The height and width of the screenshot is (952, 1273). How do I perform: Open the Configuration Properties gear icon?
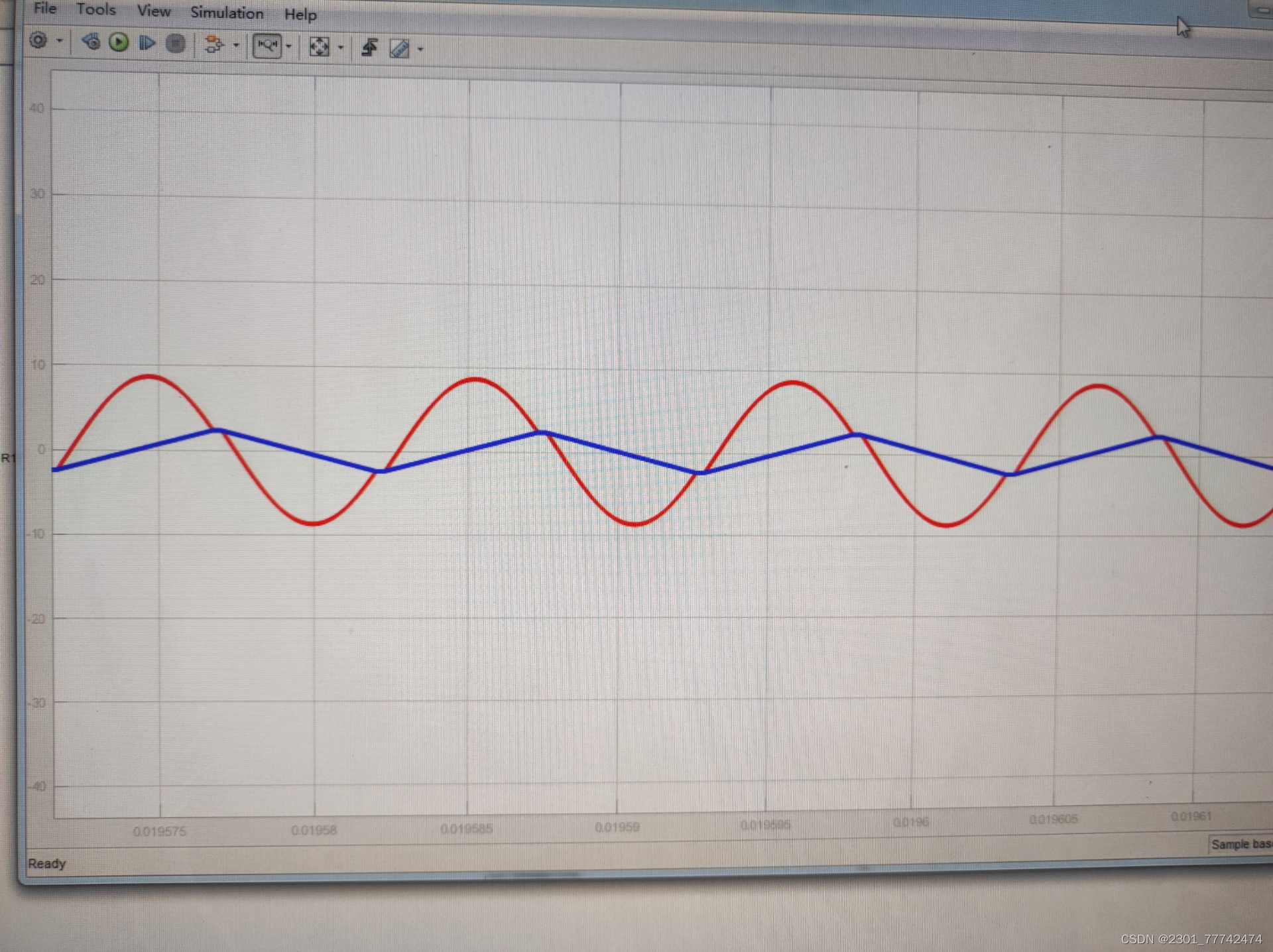pyautogui.click(x=38, y=40)
